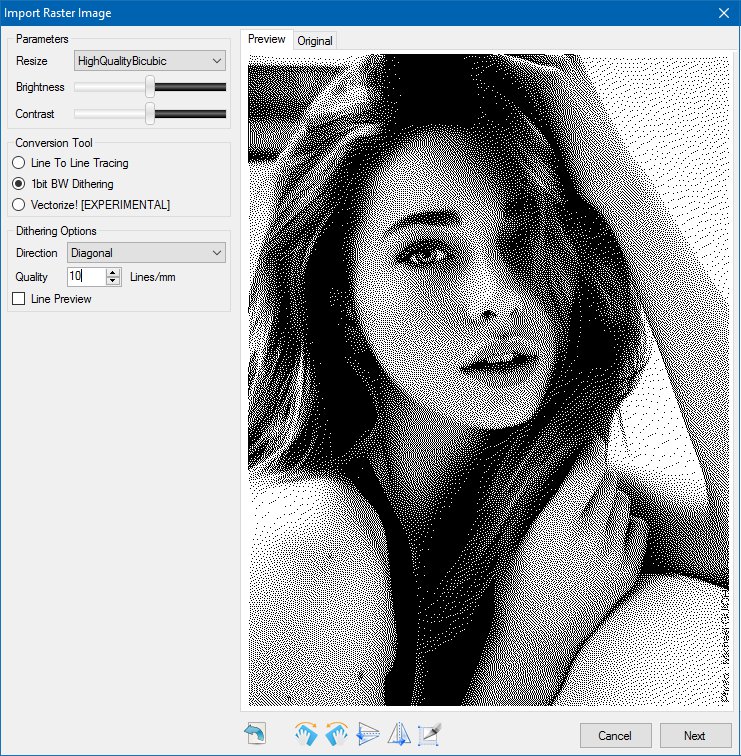Click the revert image icon

255,734
